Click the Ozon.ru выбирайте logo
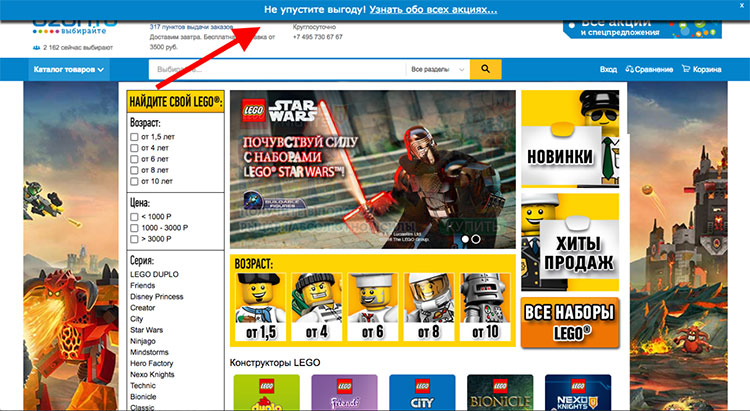This screenshot has width=750, height=411. coord(75,27)
